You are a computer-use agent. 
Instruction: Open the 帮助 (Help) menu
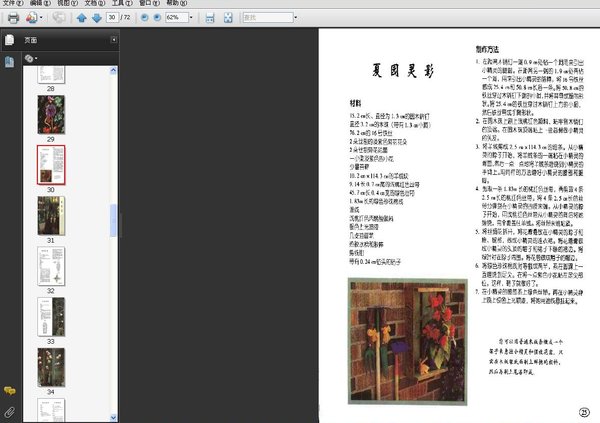pos(176,3)
